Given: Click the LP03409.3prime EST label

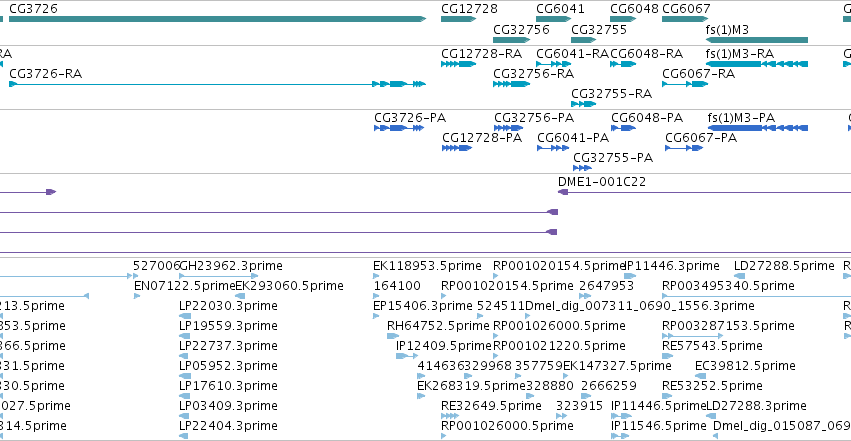Looking at the screenshot, I should tap(228, 406).
